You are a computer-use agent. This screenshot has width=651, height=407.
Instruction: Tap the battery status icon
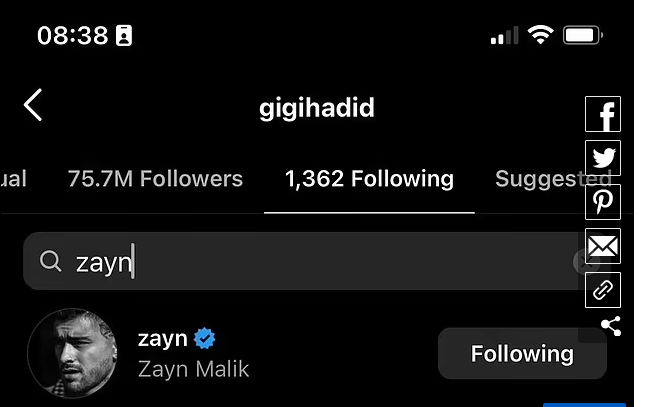coord(583,35)
